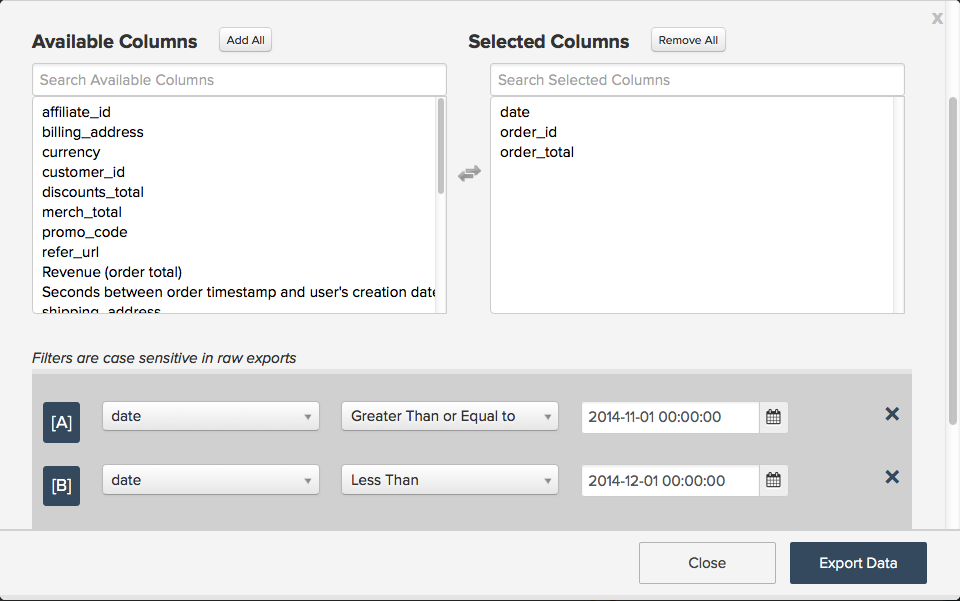Click the Available Columns list scrollbar
This screenshot has width=960, height=601.
[x=441, y=146]
